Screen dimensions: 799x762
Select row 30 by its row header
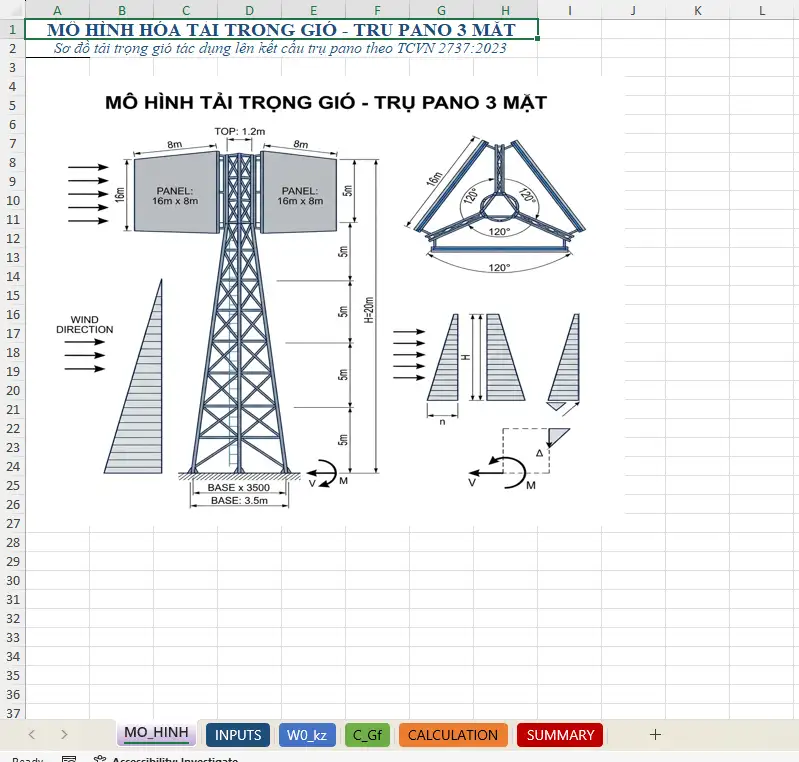coord(12,581)
